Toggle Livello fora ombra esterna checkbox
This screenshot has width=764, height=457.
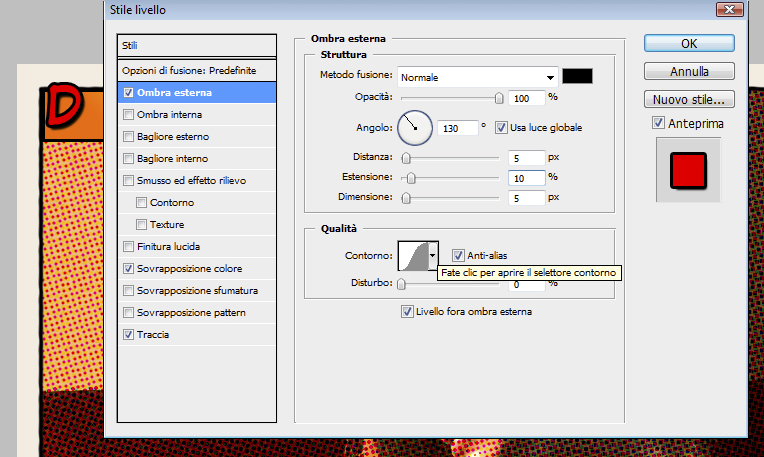[407, 311]
